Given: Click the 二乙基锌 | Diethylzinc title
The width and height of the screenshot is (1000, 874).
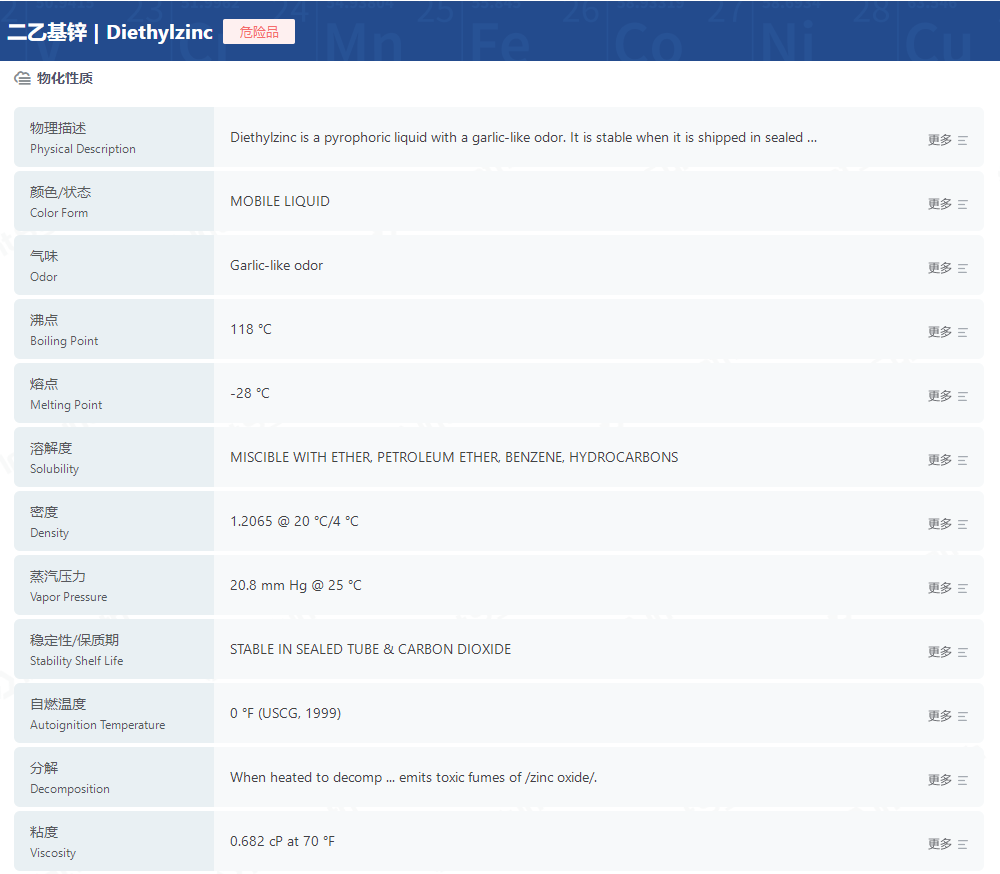Looking at the screenshot, I should (110, 32).
